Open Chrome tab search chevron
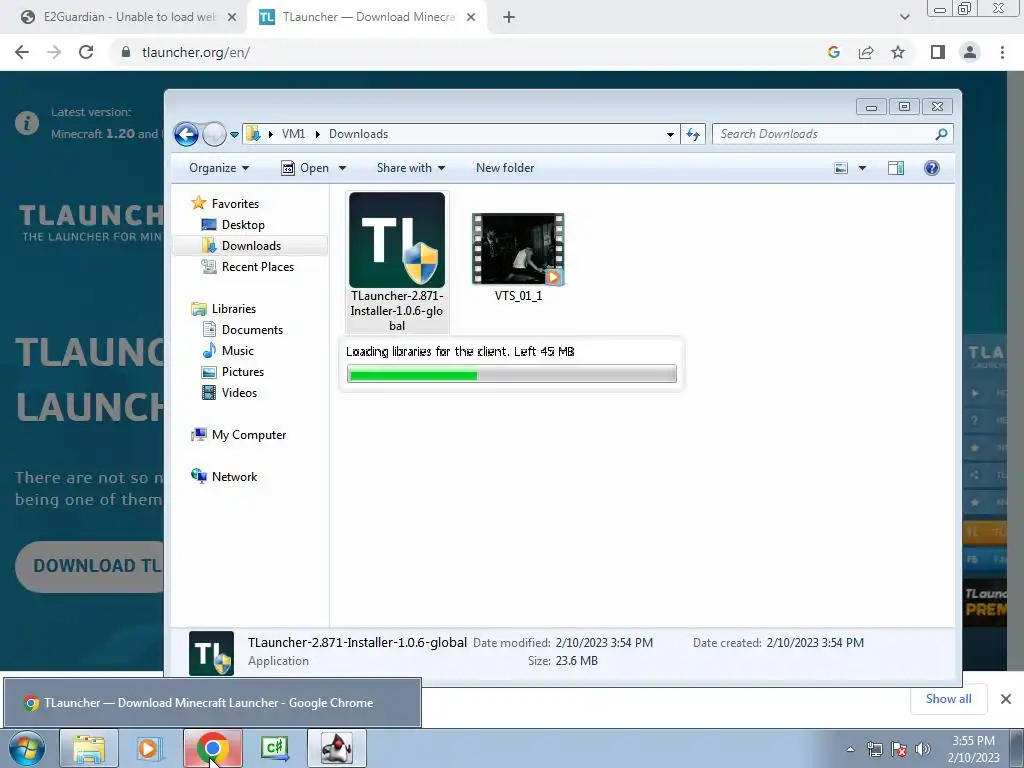1024x768 pixels. click(904, 18)
